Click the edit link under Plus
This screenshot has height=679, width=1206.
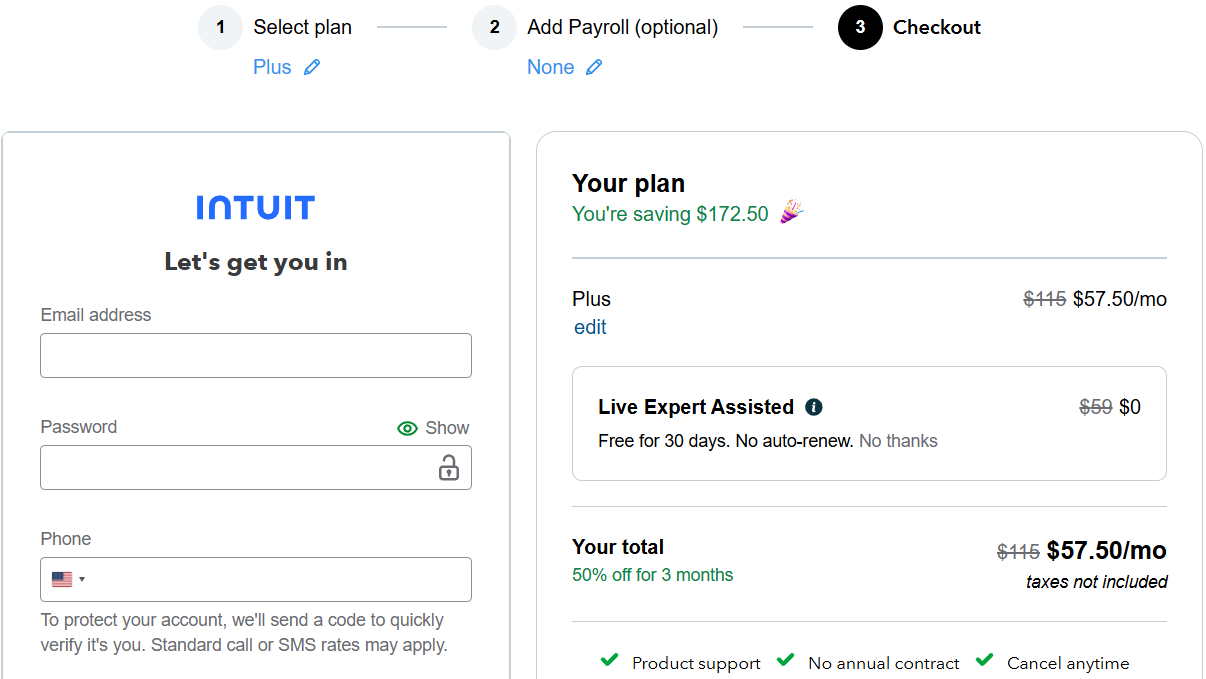click(590, 327)
